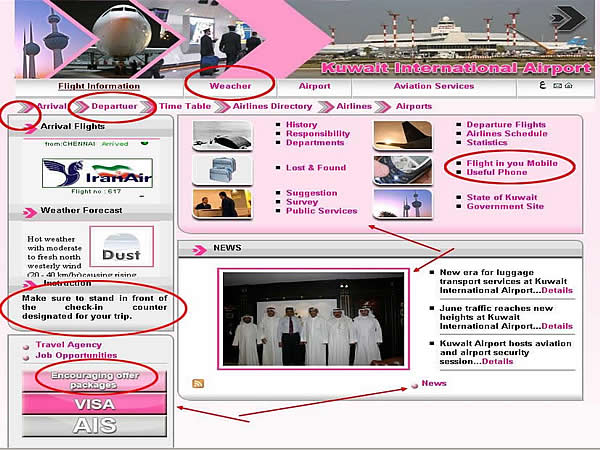Open the mobile phone thumbnail
Image resolution: width=600 pixels, height=450 pixels.
click(x=403, y=170)
